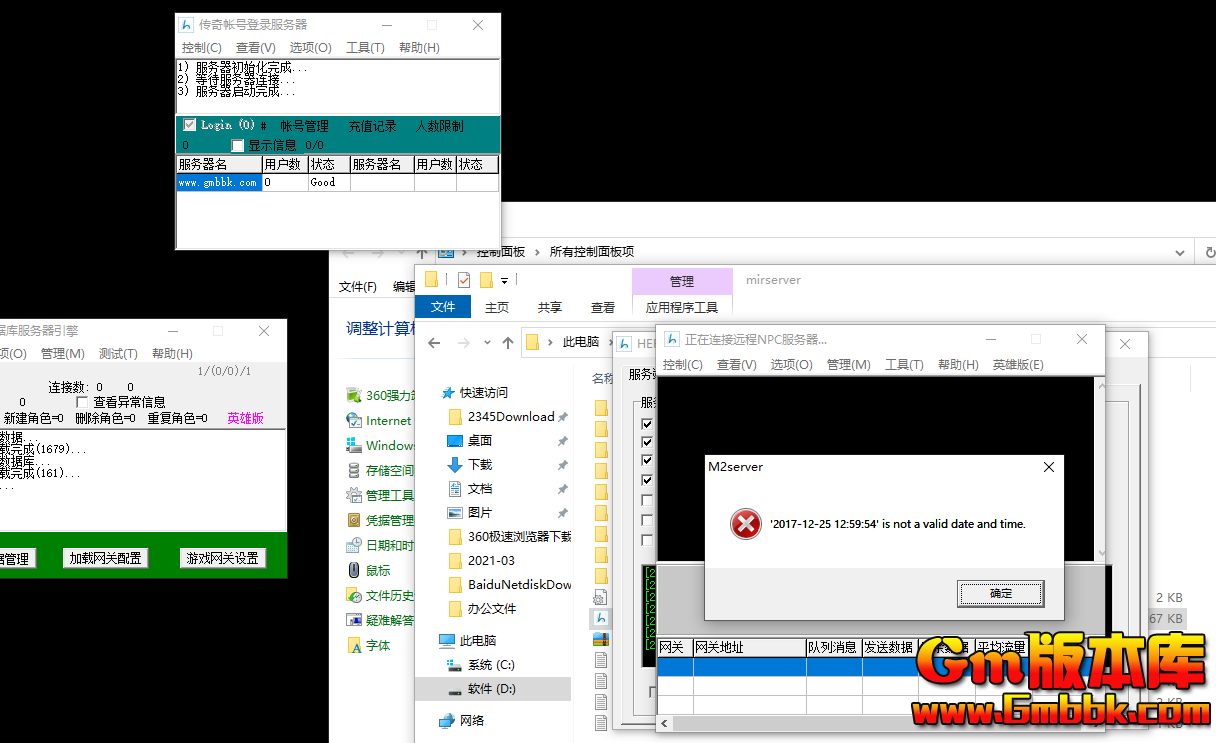The height and width of the screenshot is (743, 1216).
Task: Switch to the 充值记录 tab in login server
Action: [372, 125]
